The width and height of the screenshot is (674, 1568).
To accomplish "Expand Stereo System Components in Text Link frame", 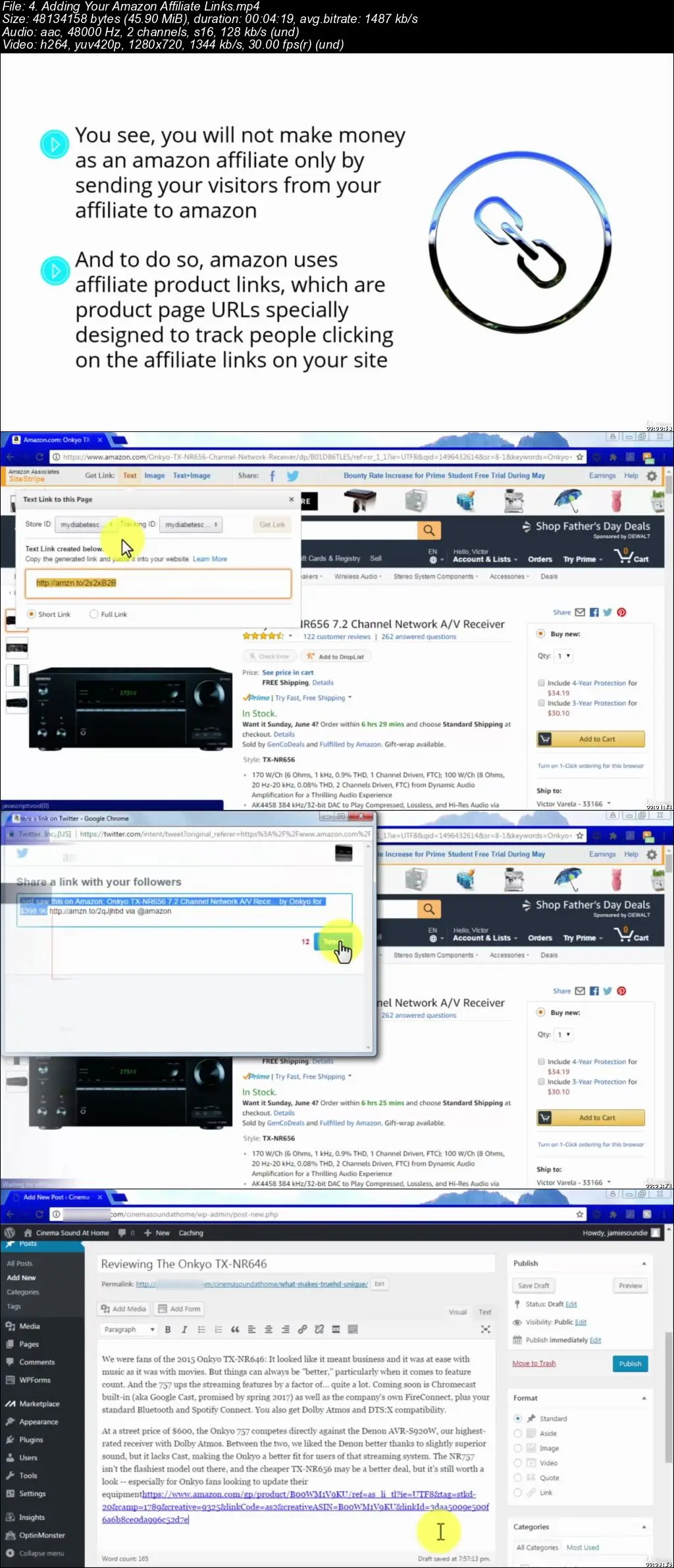I will click(x=436, y=576).
